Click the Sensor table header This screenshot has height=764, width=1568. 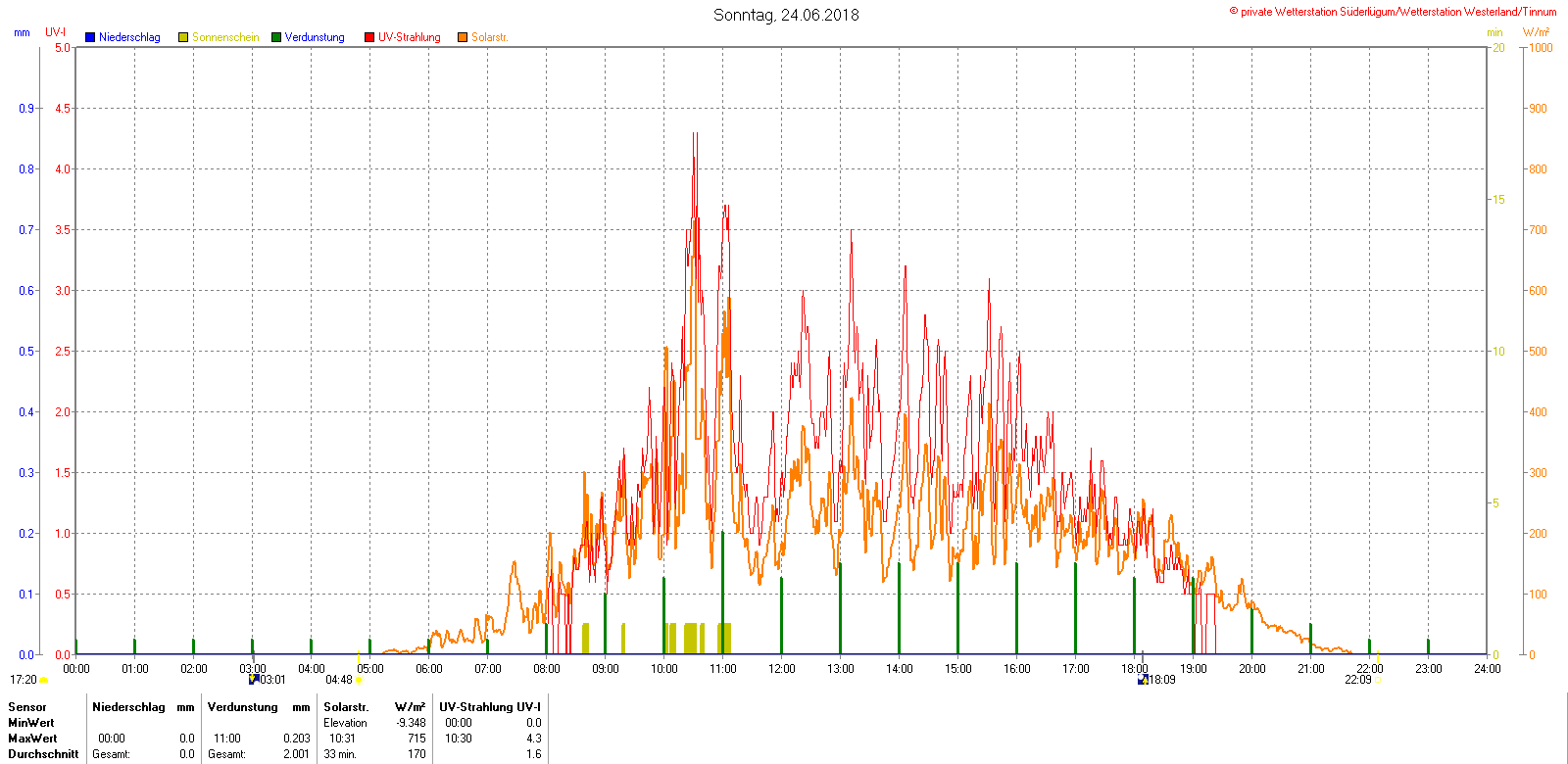27,707
